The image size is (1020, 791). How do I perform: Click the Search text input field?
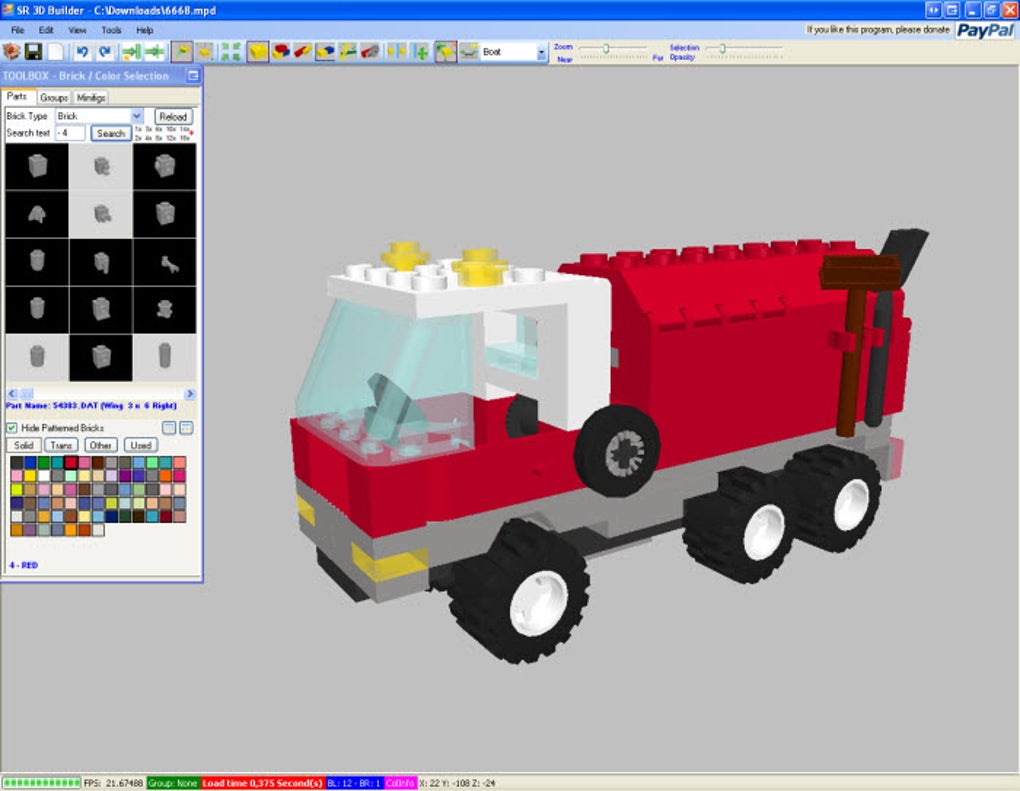point(70,133)
